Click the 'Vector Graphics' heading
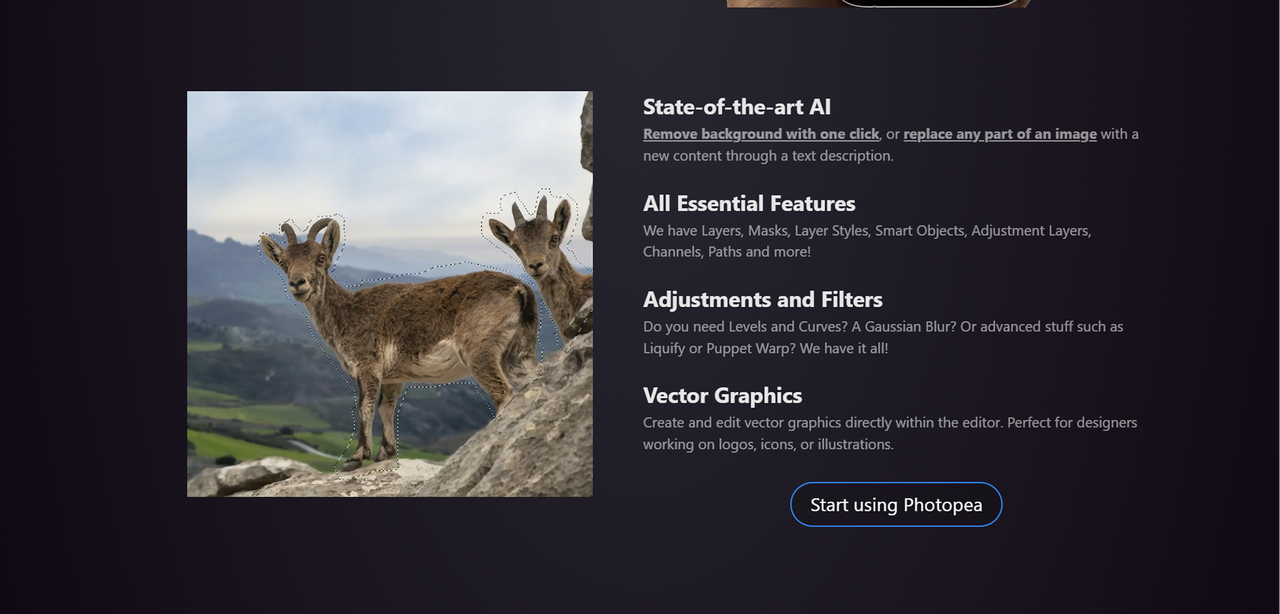1280x614 pixels. (723, 395)
